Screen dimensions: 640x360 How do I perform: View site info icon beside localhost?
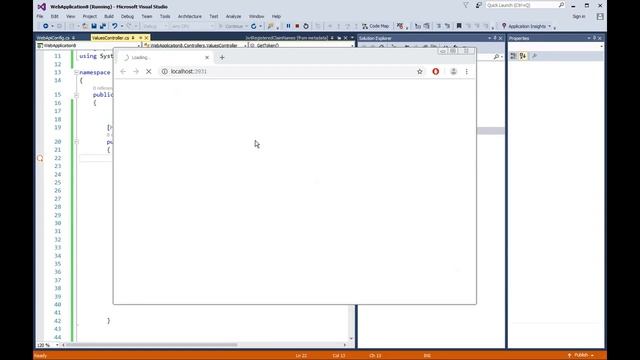tap(164, 71)
